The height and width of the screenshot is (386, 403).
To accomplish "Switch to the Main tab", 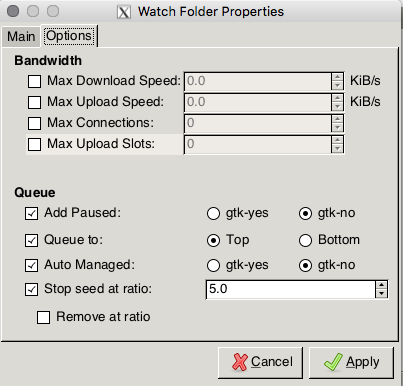I will point(21,37).
